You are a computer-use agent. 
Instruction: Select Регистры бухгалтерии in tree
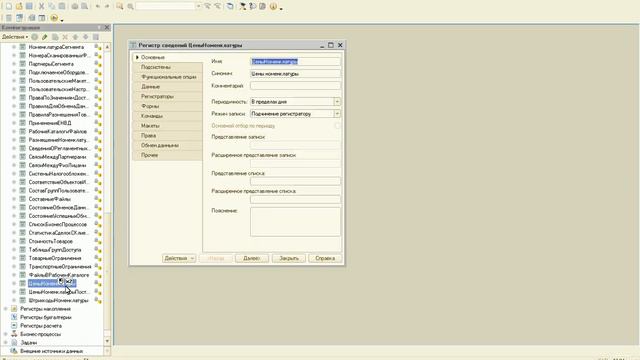(46, 317)
